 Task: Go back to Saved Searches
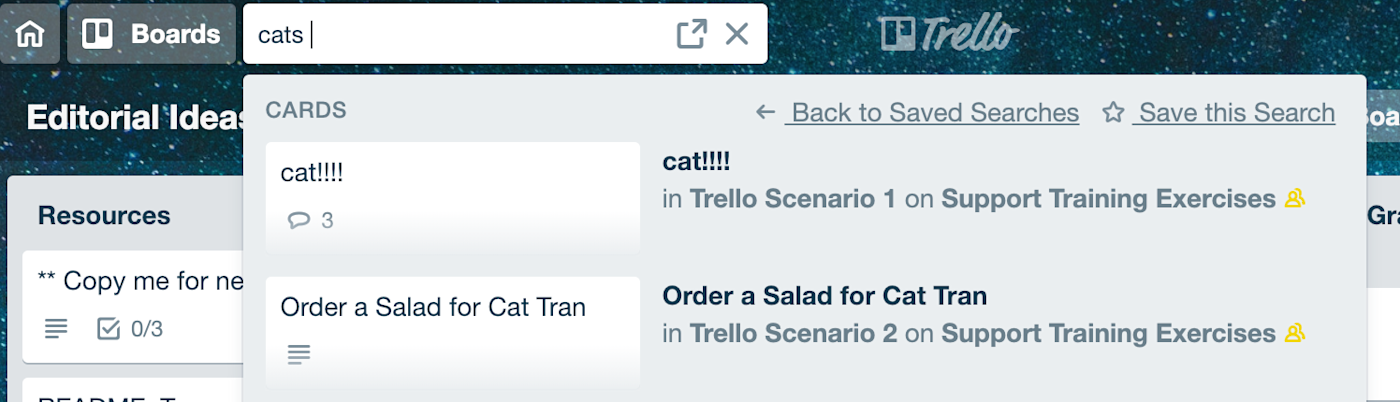click(x=917, y=113)
